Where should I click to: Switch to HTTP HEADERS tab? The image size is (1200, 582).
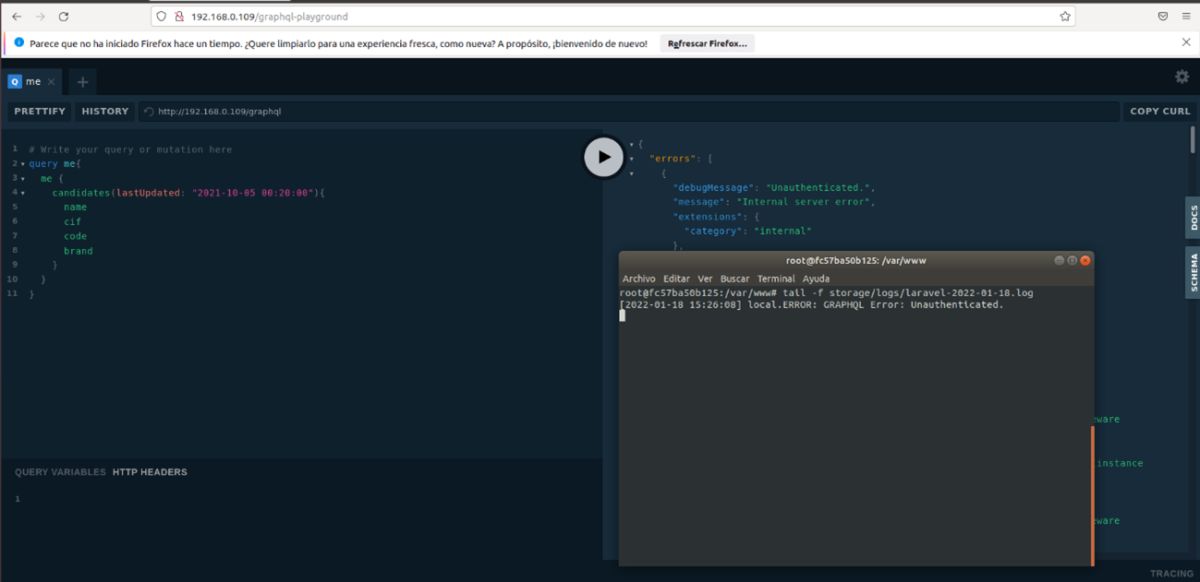(149, 472)
